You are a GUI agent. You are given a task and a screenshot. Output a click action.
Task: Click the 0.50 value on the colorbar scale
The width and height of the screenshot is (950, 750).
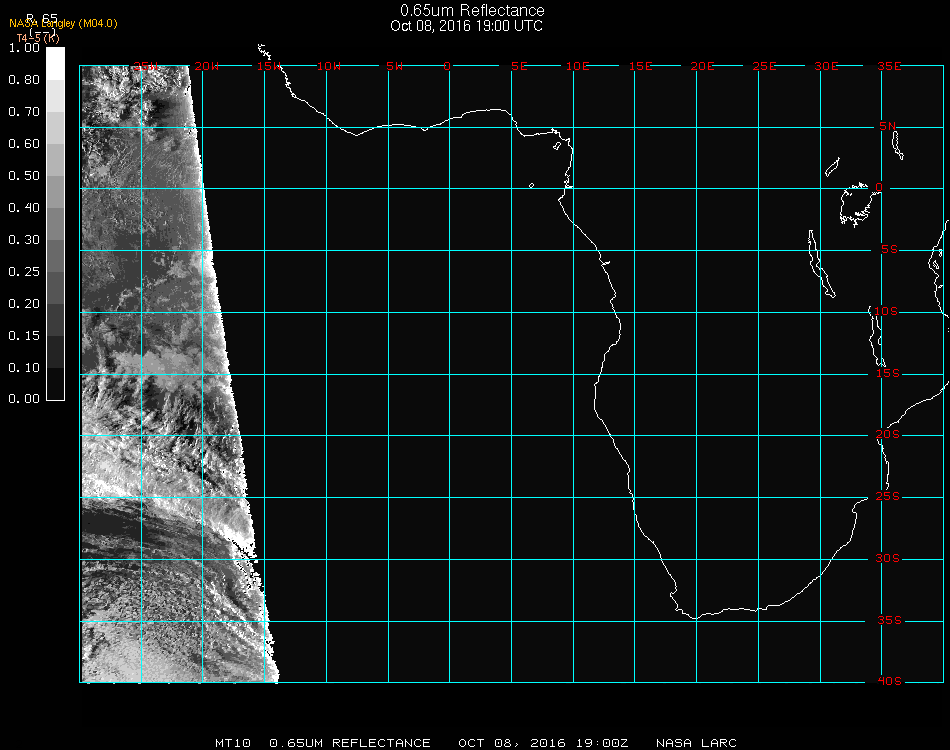23,176
